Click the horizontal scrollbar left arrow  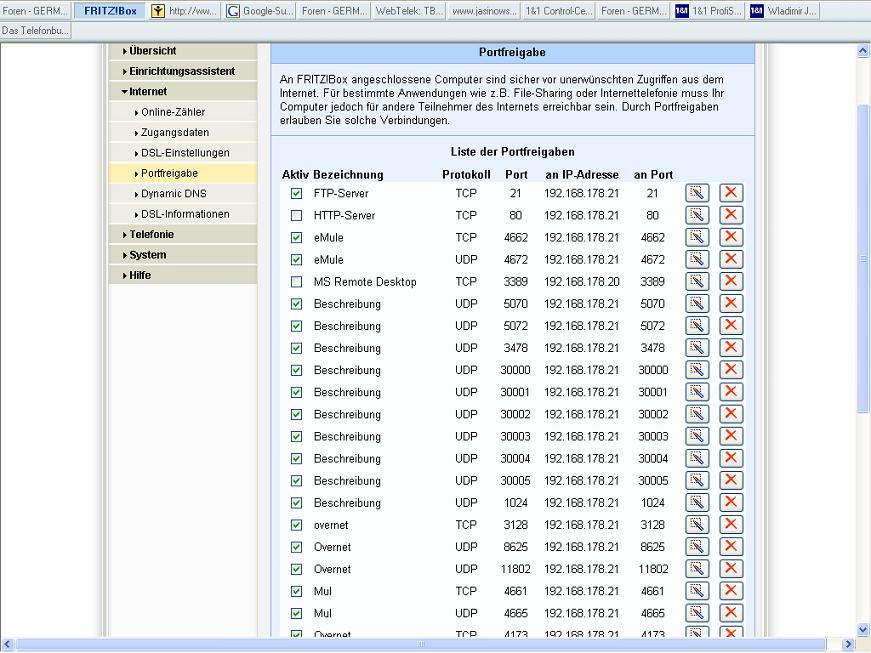[7, 644]
